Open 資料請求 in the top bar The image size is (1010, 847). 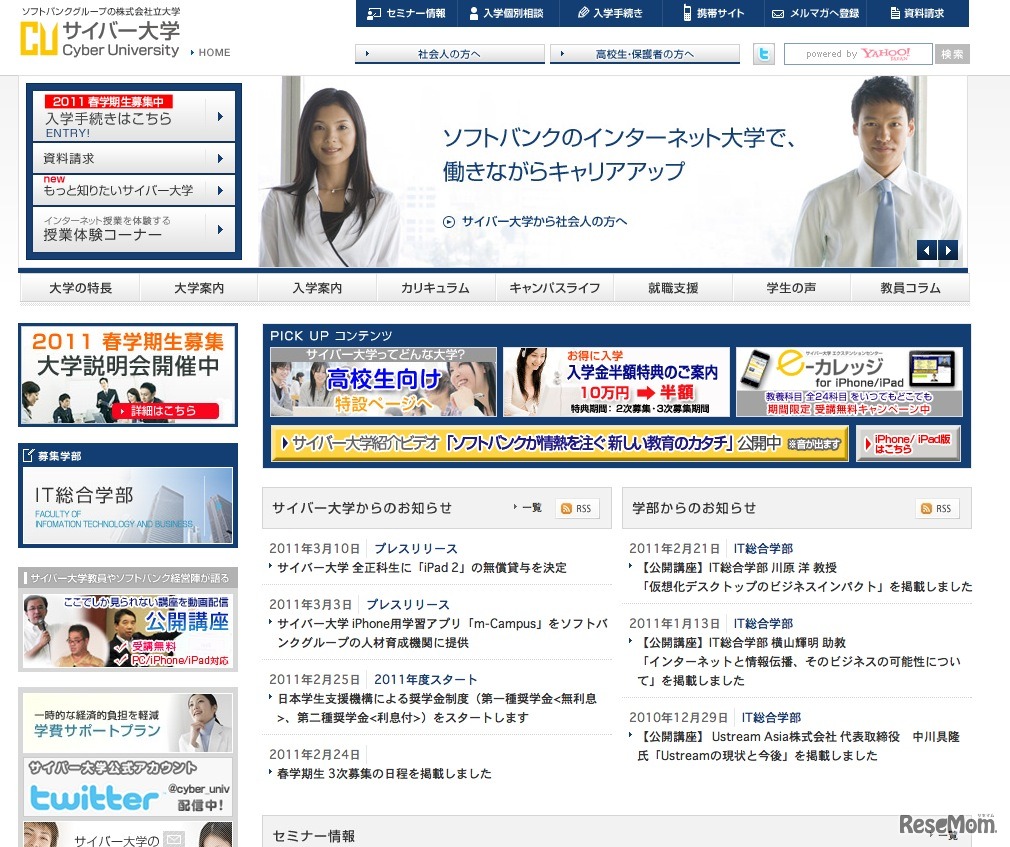click(917, 13)
